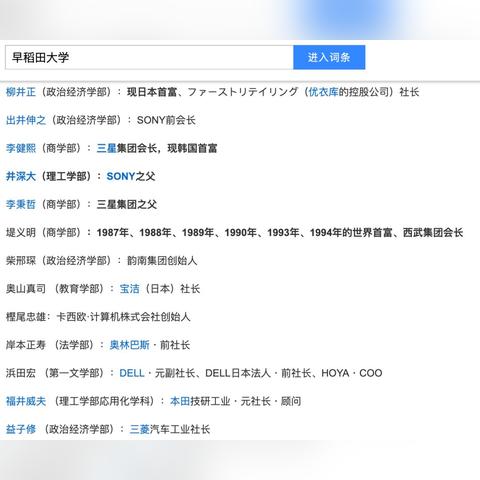Click the blue SONY link
The height and width of the screenshot is (480, 480).
121,176
